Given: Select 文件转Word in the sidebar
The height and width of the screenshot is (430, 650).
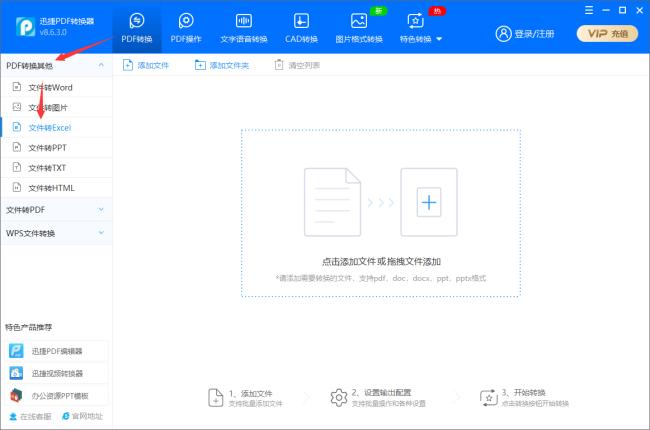Looking at the screenshot, I should (56, 87).
